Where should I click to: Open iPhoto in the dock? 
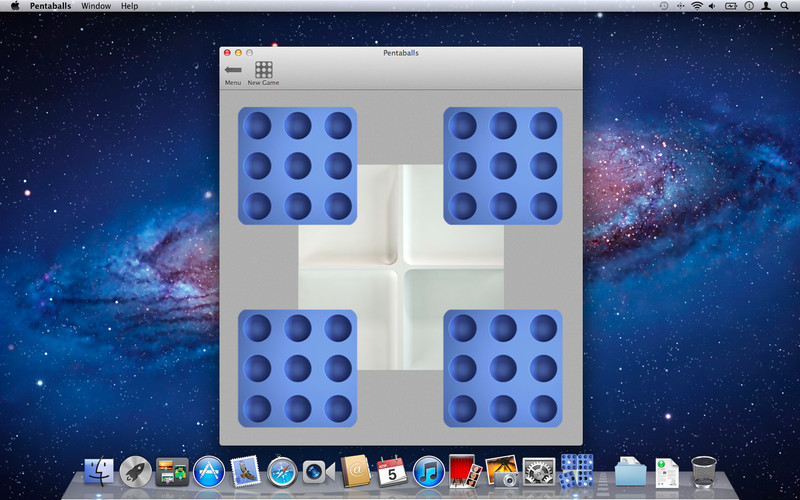point(502,471)
